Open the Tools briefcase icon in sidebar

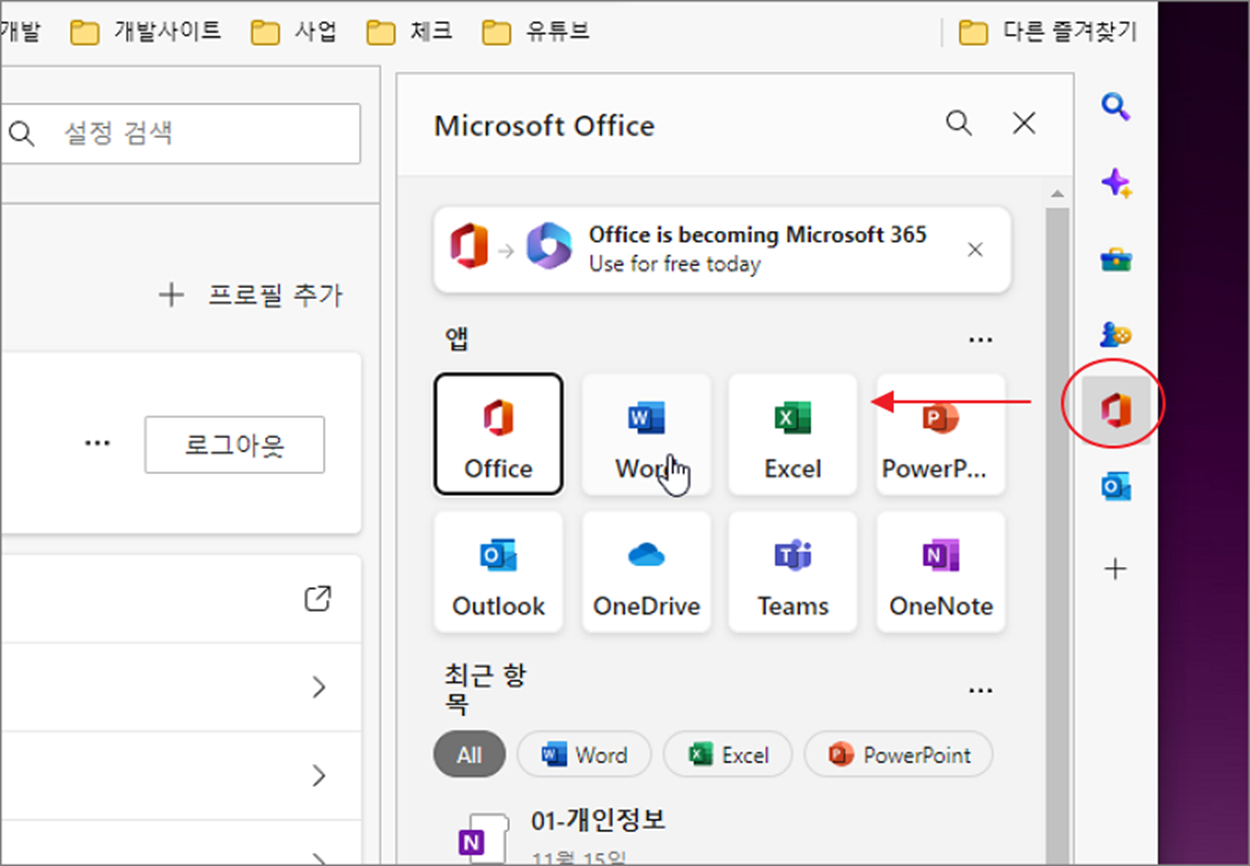pos(1116,260)
